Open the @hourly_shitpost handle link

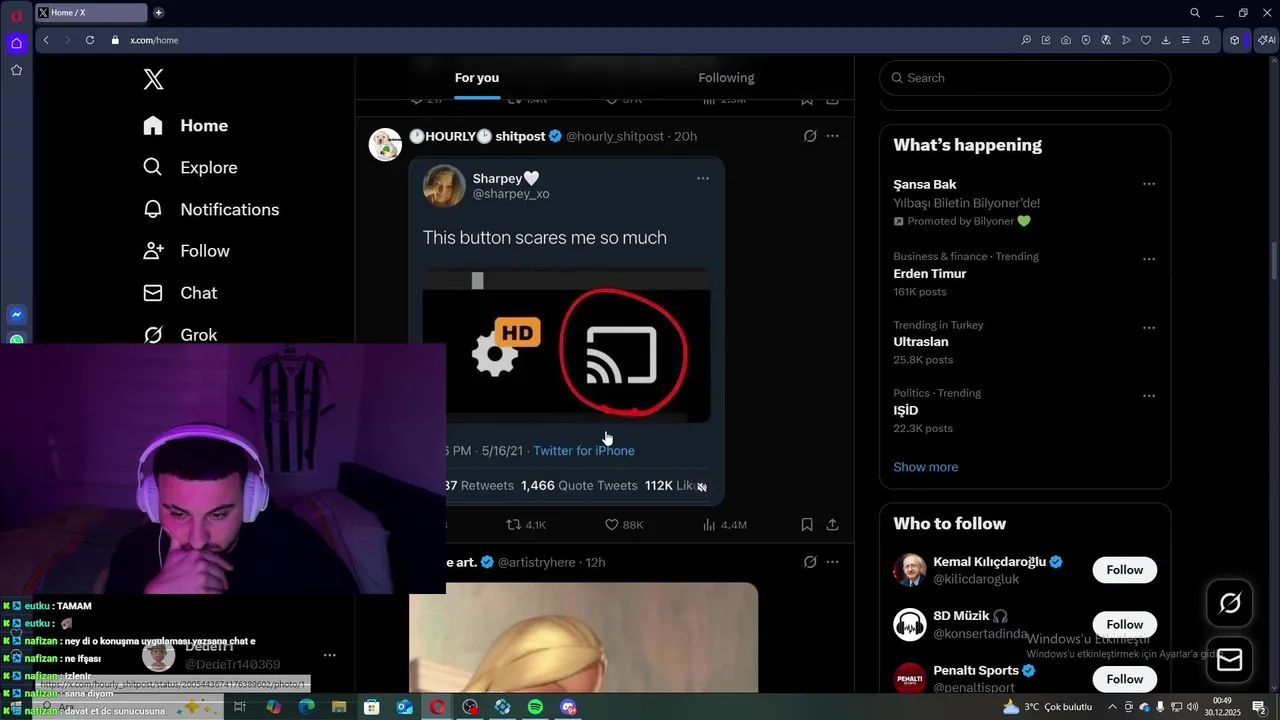615,136
